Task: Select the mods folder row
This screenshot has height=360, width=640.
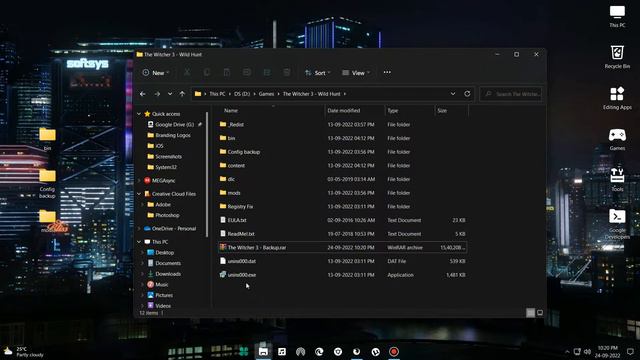Action: (x=343, y=193)
